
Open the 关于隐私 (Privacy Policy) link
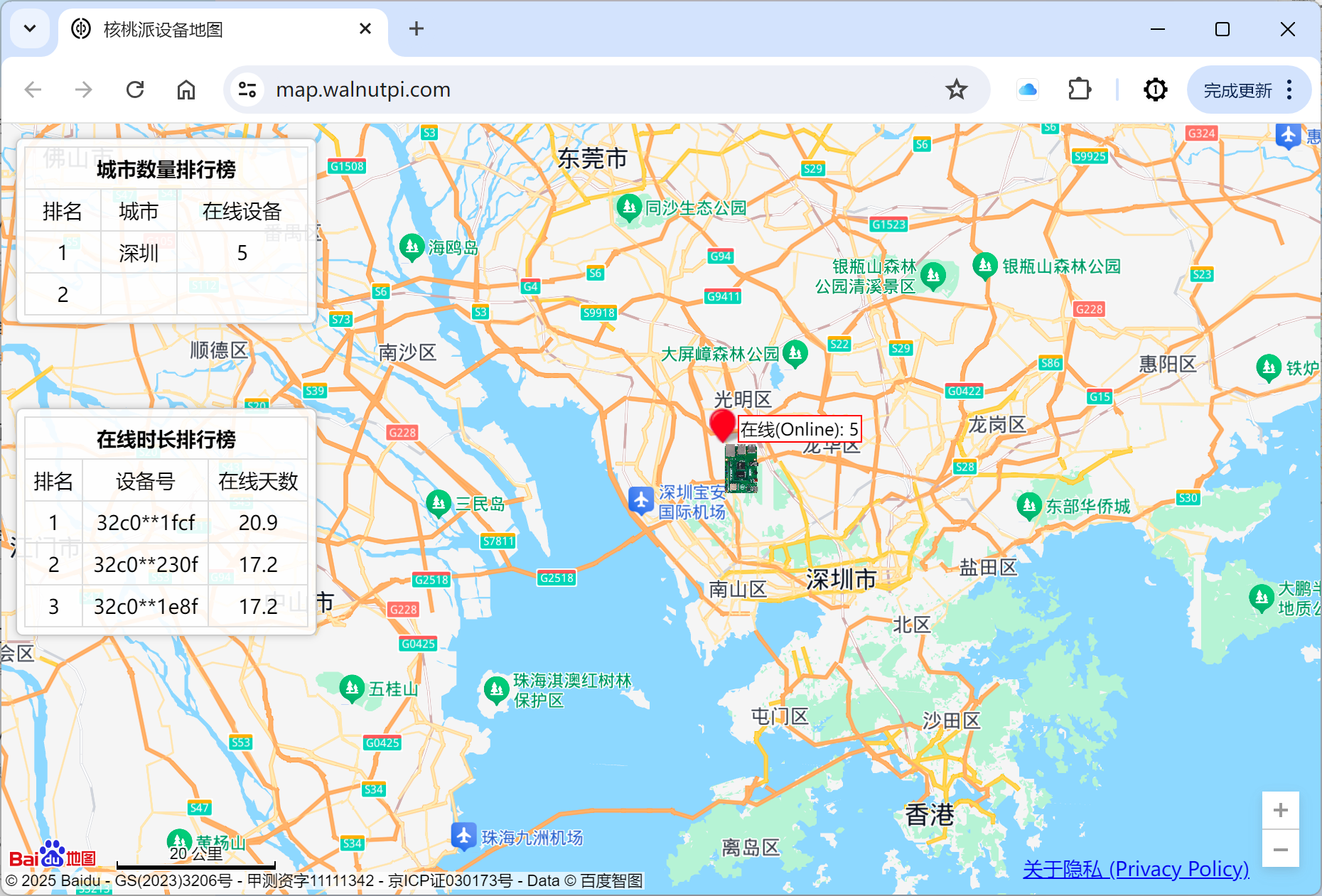pos(1136,869)
